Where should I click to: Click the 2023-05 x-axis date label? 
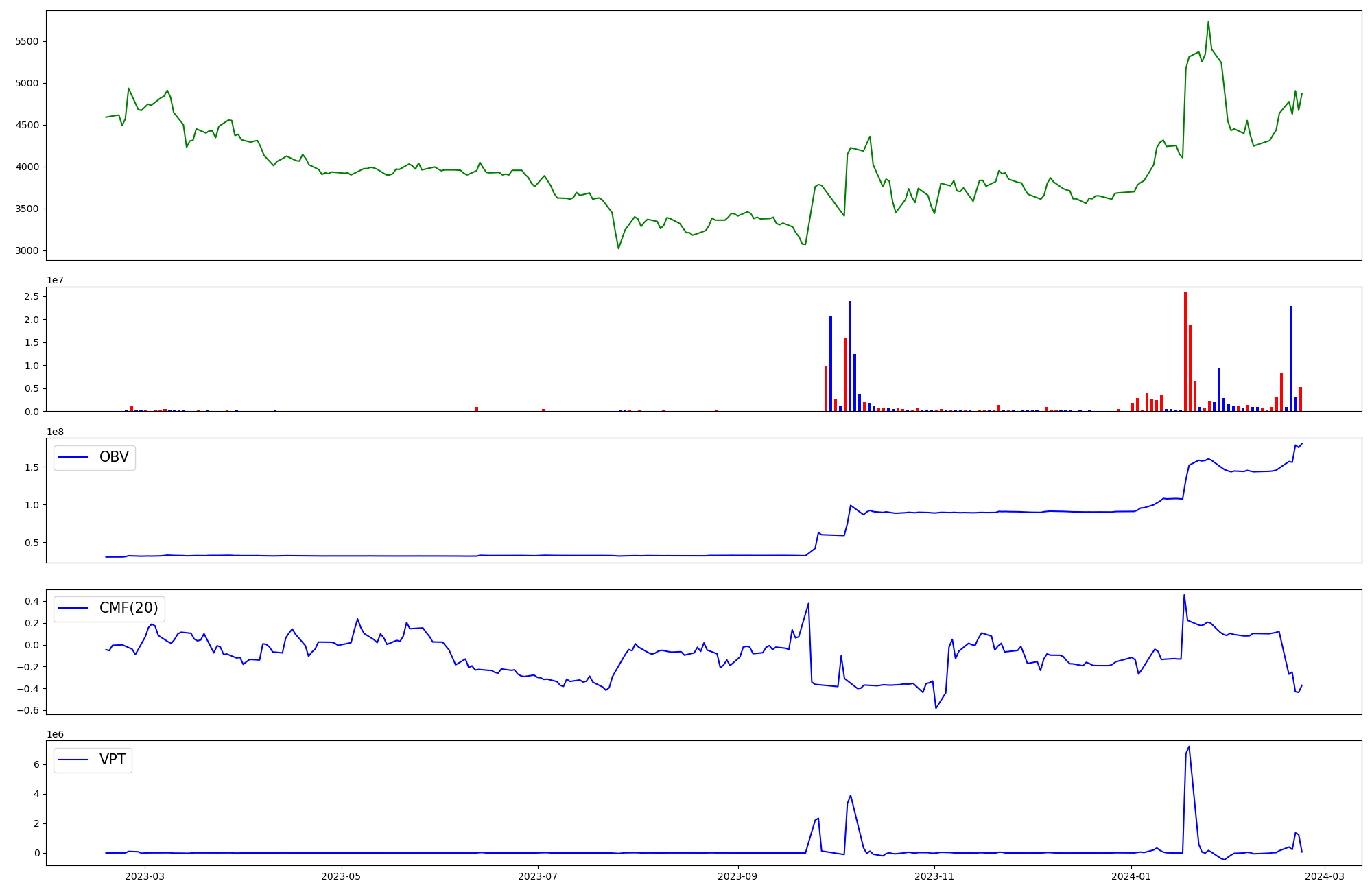click(x=342, y=876)
